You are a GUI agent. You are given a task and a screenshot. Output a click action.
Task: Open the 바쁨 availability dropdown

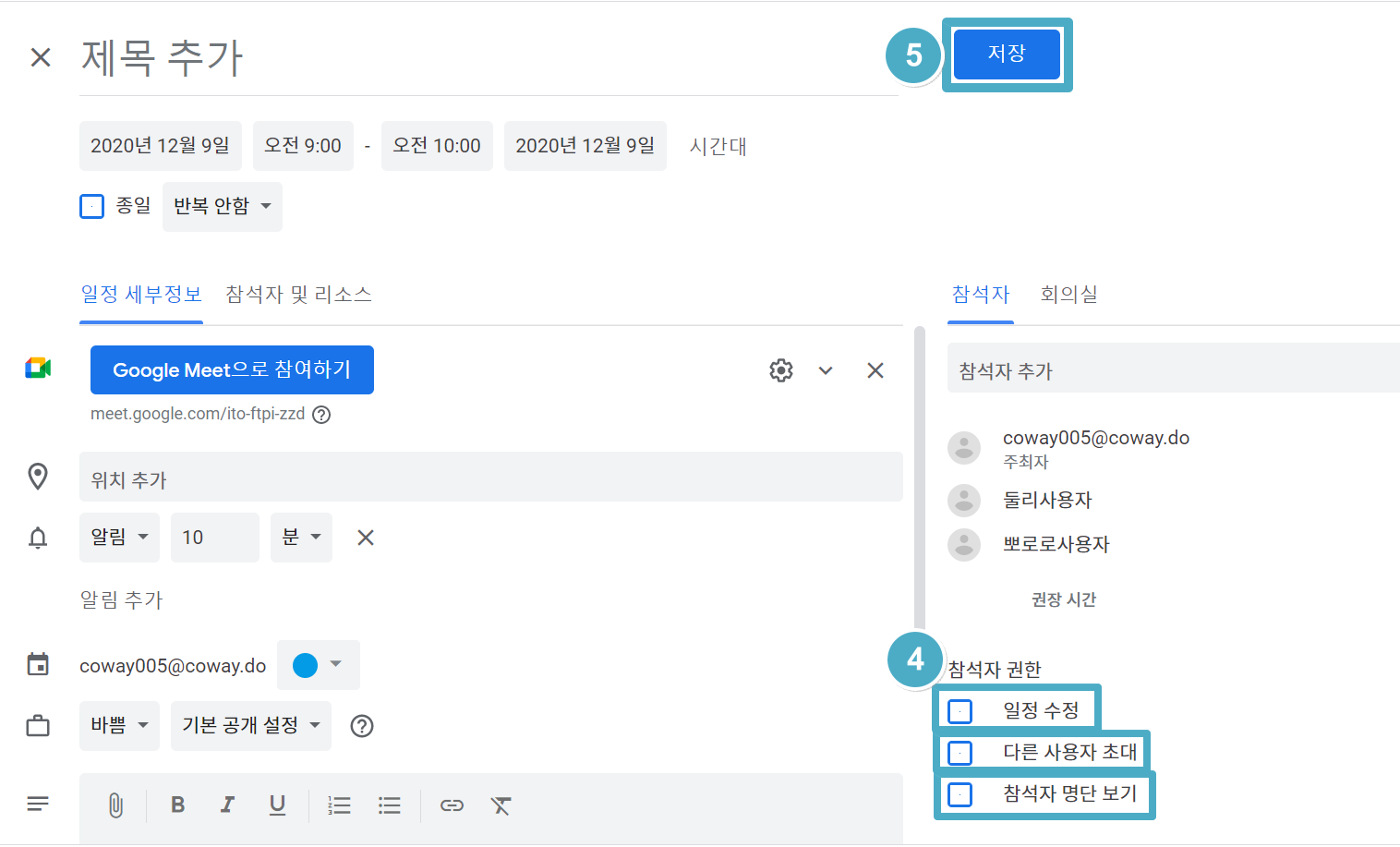tap(119, 726)
